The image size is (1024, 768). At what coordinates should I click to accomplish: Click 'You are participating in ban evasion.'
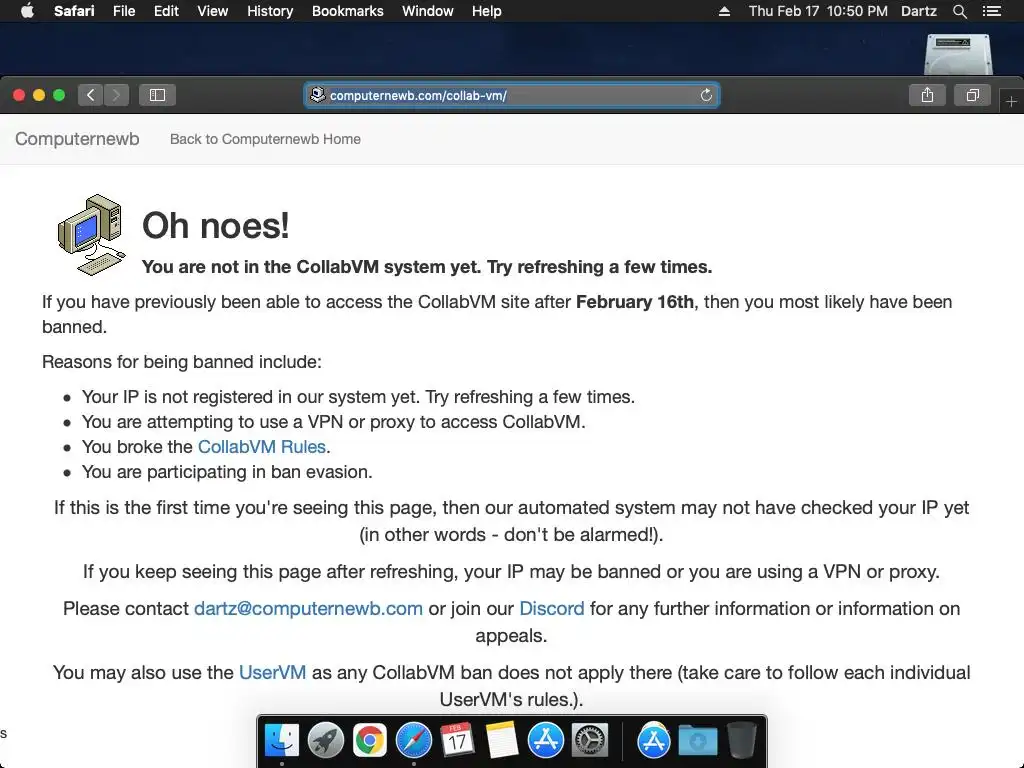(227, 472)
